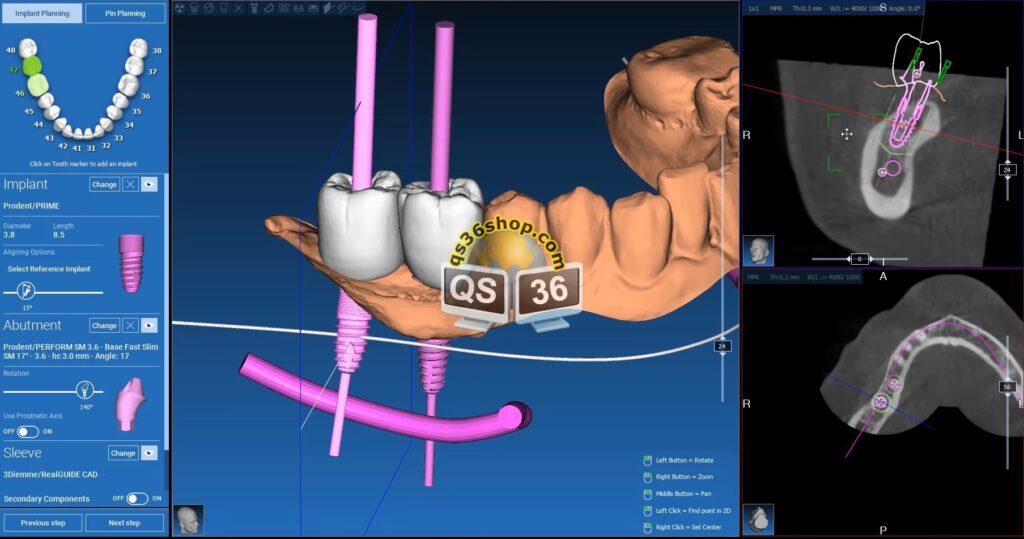The height and width of the screenshot is (539, 1024).
Task: Click the head thumbnail in upper CT view
Action: tap(758, 249)
